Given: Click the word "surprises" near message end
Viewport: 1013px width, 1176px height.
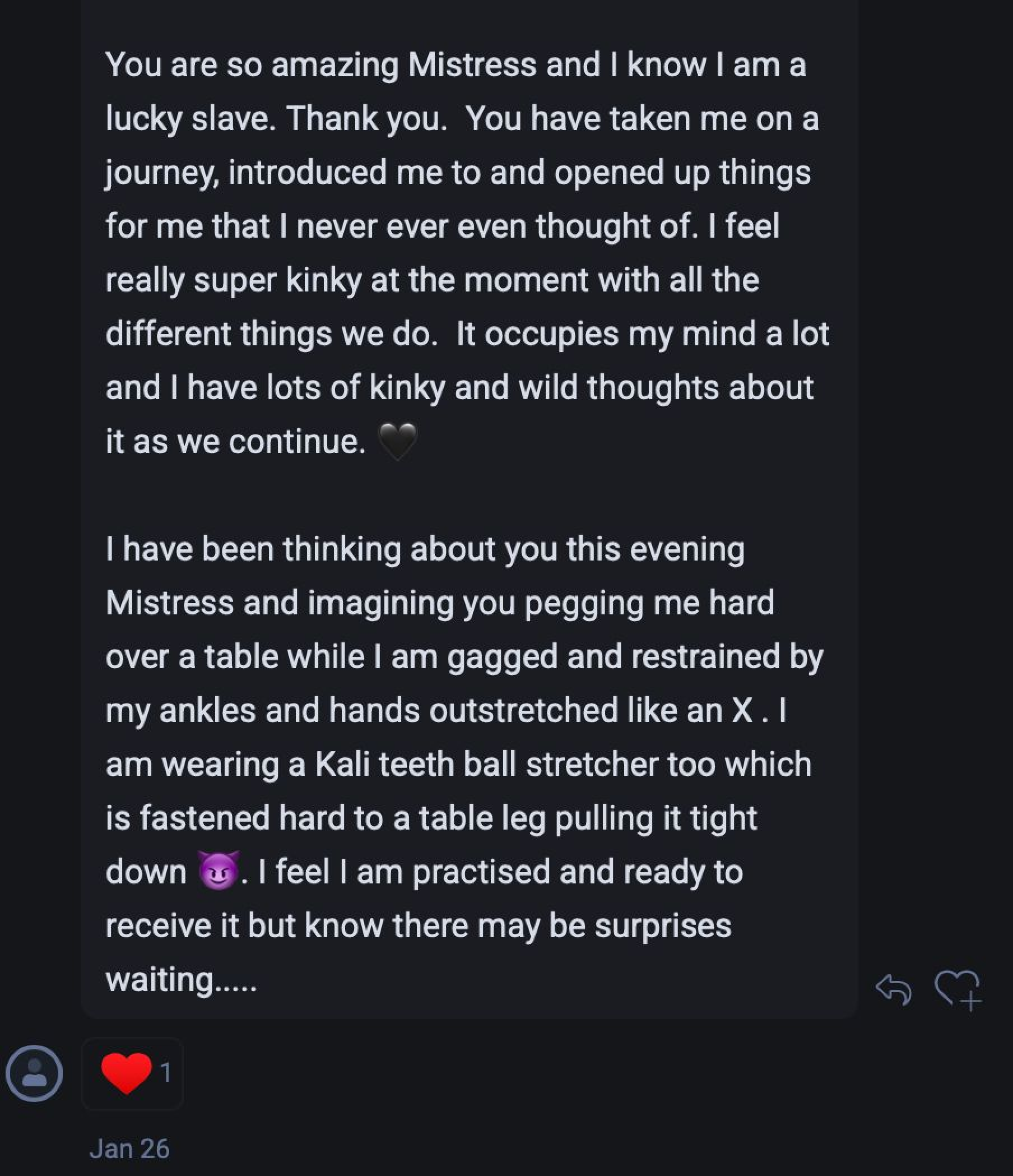Looking at the screenshot, I should (662, 925).
